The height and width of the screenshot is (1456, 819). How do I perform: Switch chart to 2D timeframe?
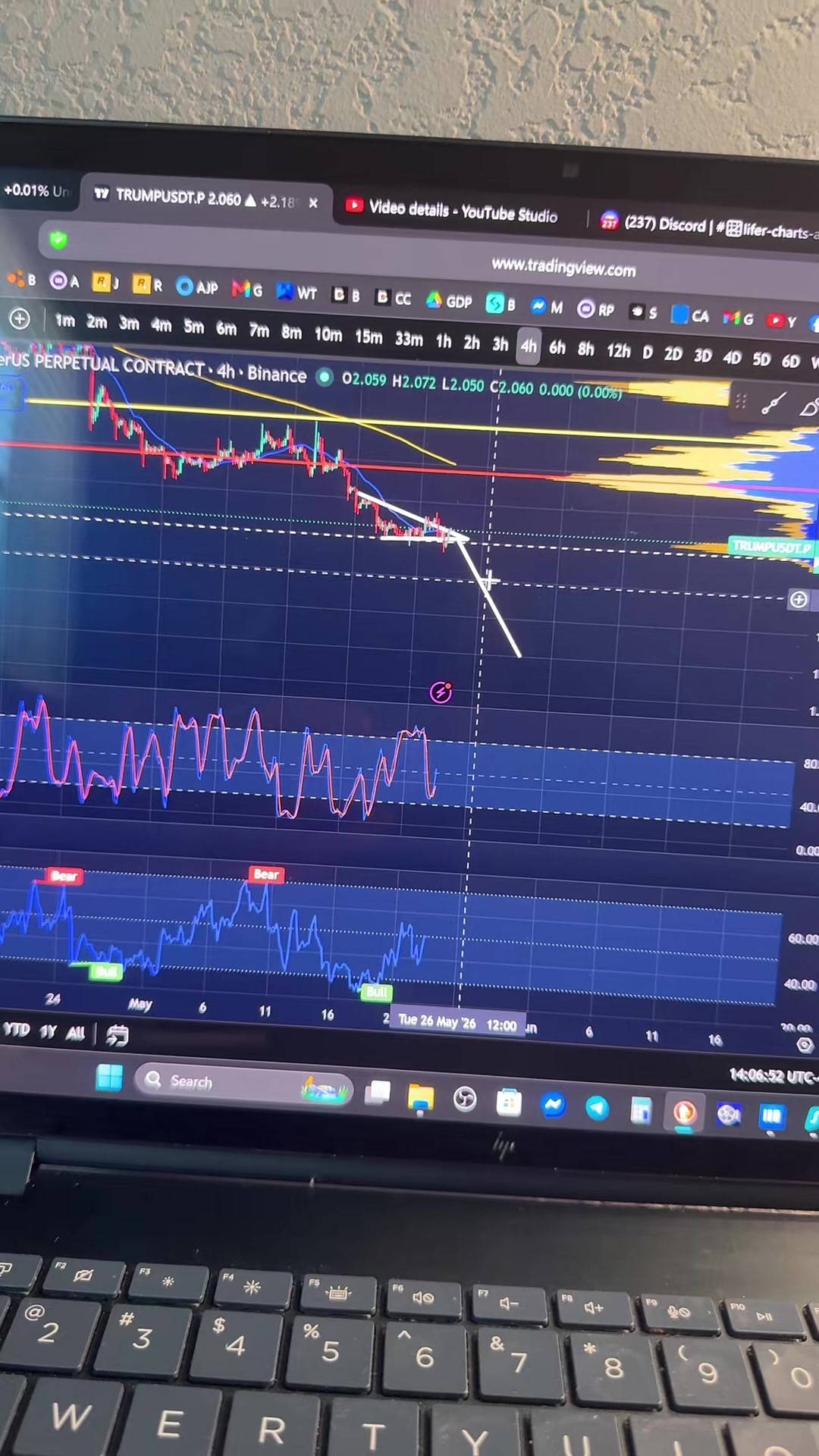tap(673, 353)
